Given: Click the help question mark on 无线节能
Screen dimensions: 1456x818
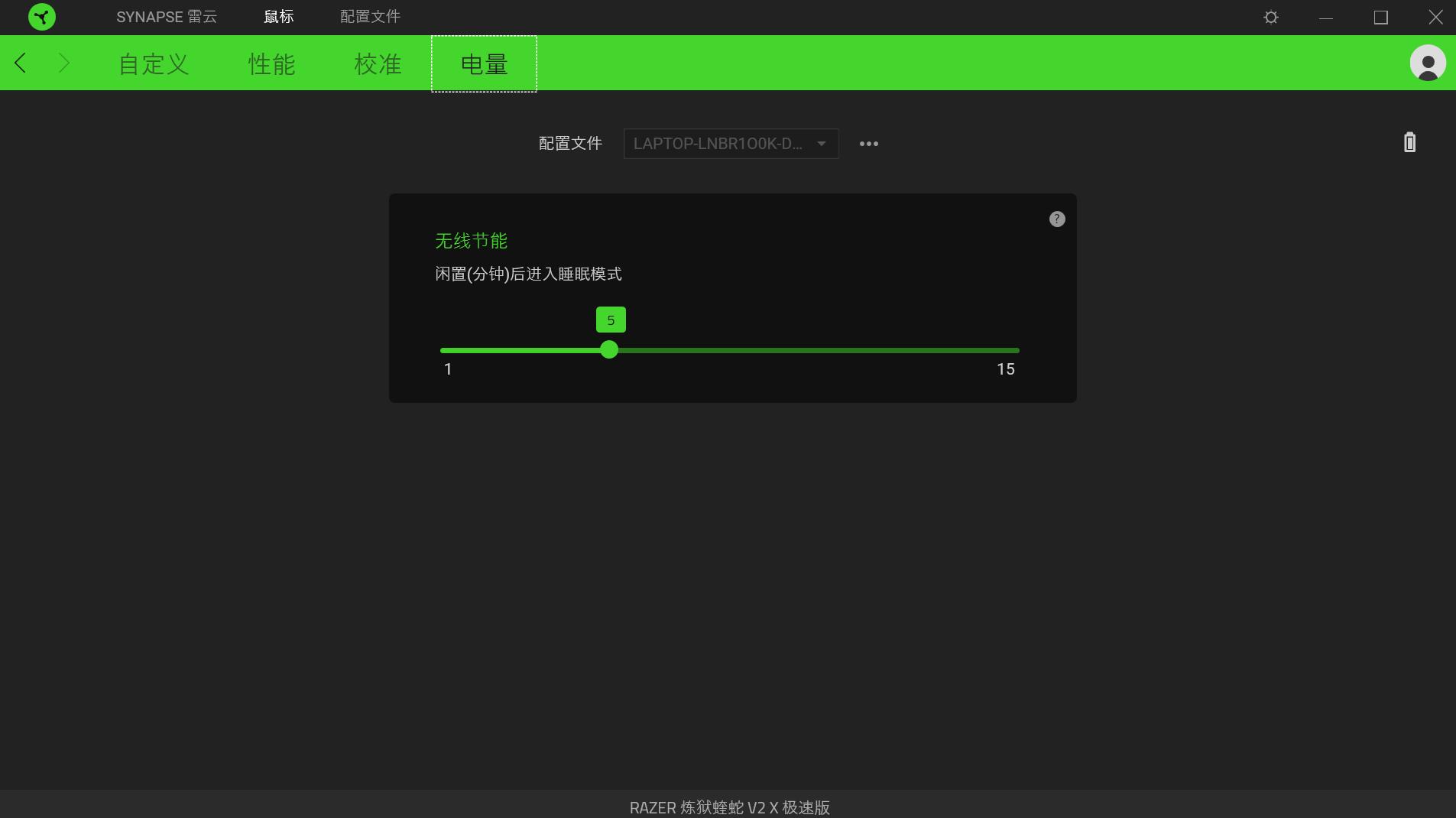Looking at the screenshot, I should point(1056,219).
